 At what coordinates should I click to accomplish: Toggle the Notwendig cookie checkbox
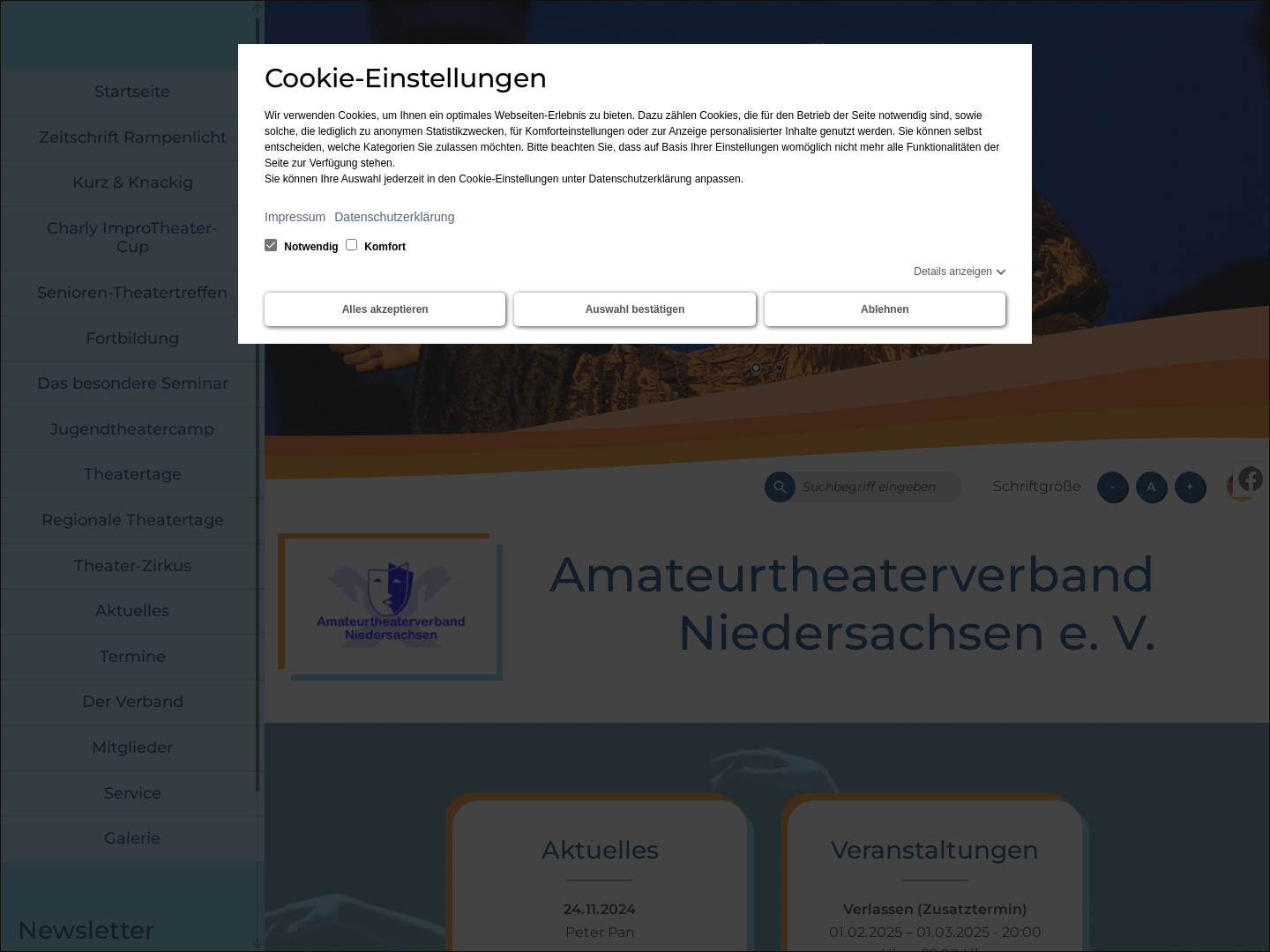click(x=271, y=245)
